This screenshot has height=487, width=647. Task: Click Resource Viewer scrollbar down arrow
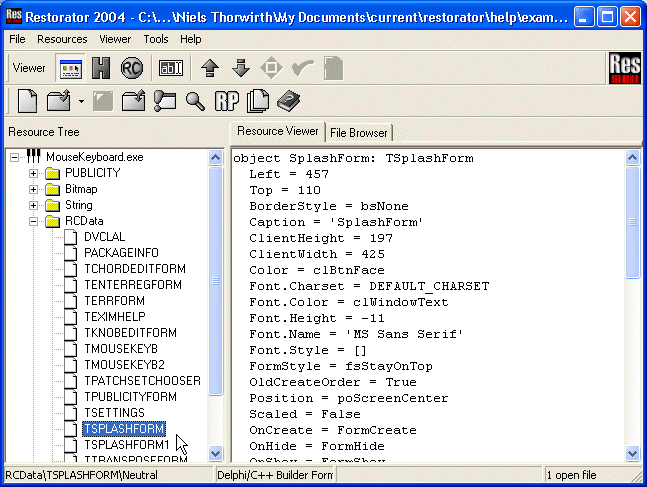click(633, 454)
